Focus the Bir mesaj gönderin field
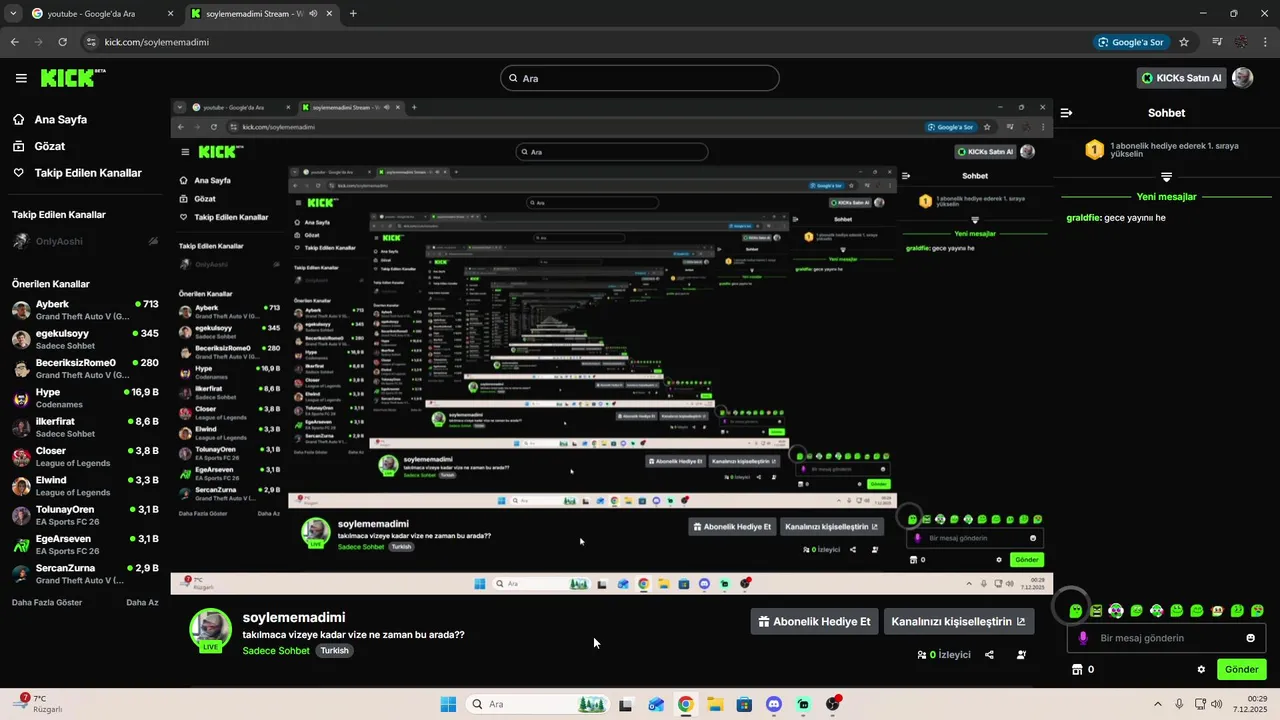Screen dimensions: 1280x720 coord(1166,638)
